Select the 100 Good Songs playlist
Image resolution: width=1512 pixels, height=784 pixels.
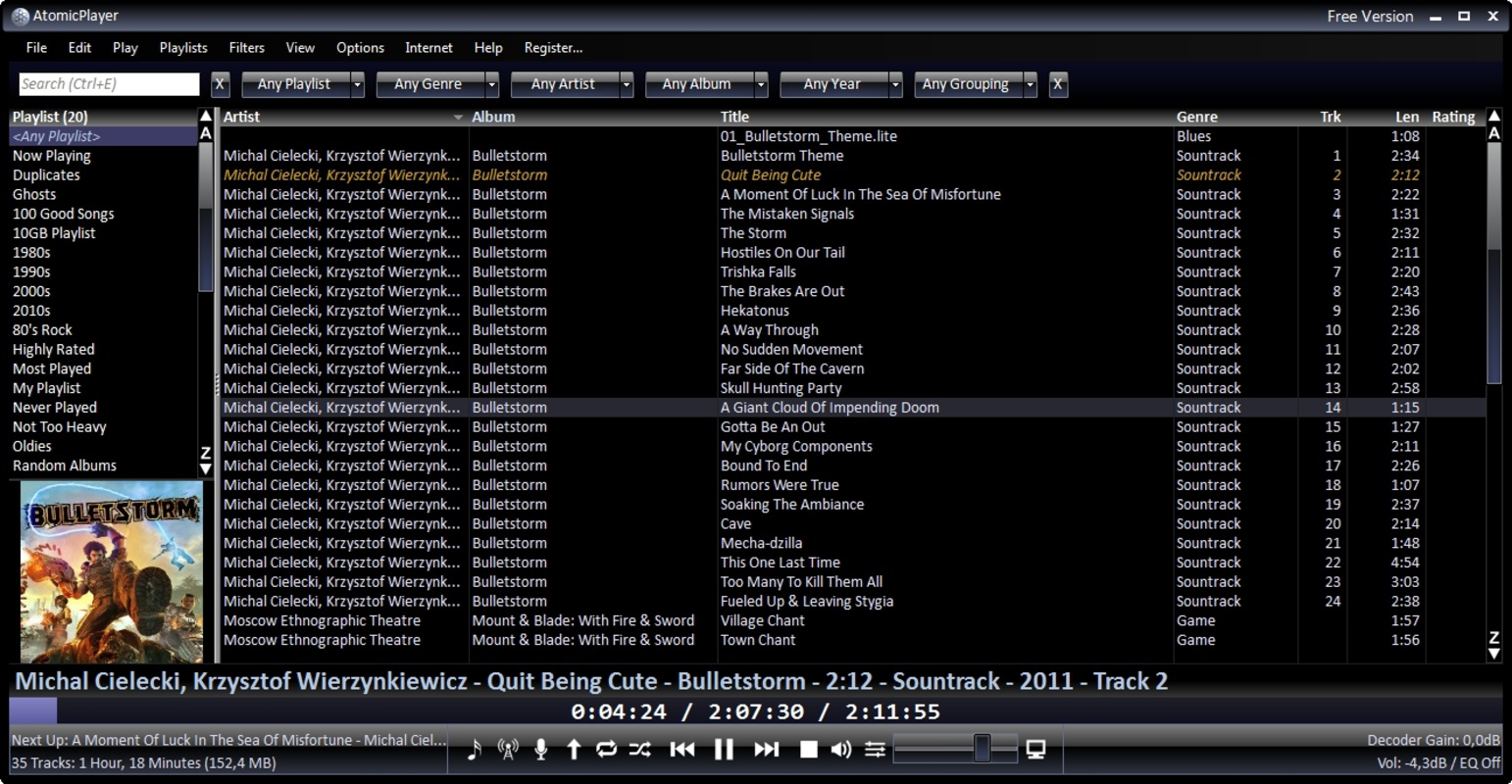[x=103, y=214]
